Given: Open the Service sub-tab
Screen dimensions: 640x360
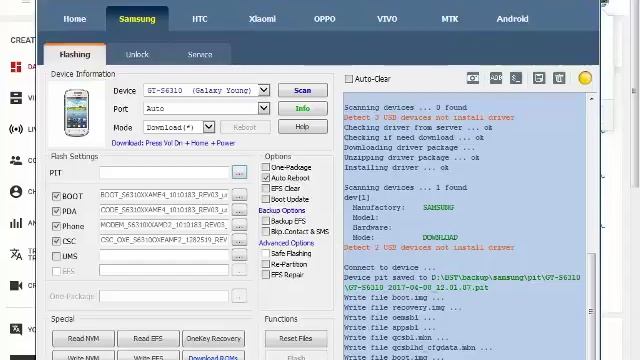Looking at the screenshot, I should pos(200,54).
